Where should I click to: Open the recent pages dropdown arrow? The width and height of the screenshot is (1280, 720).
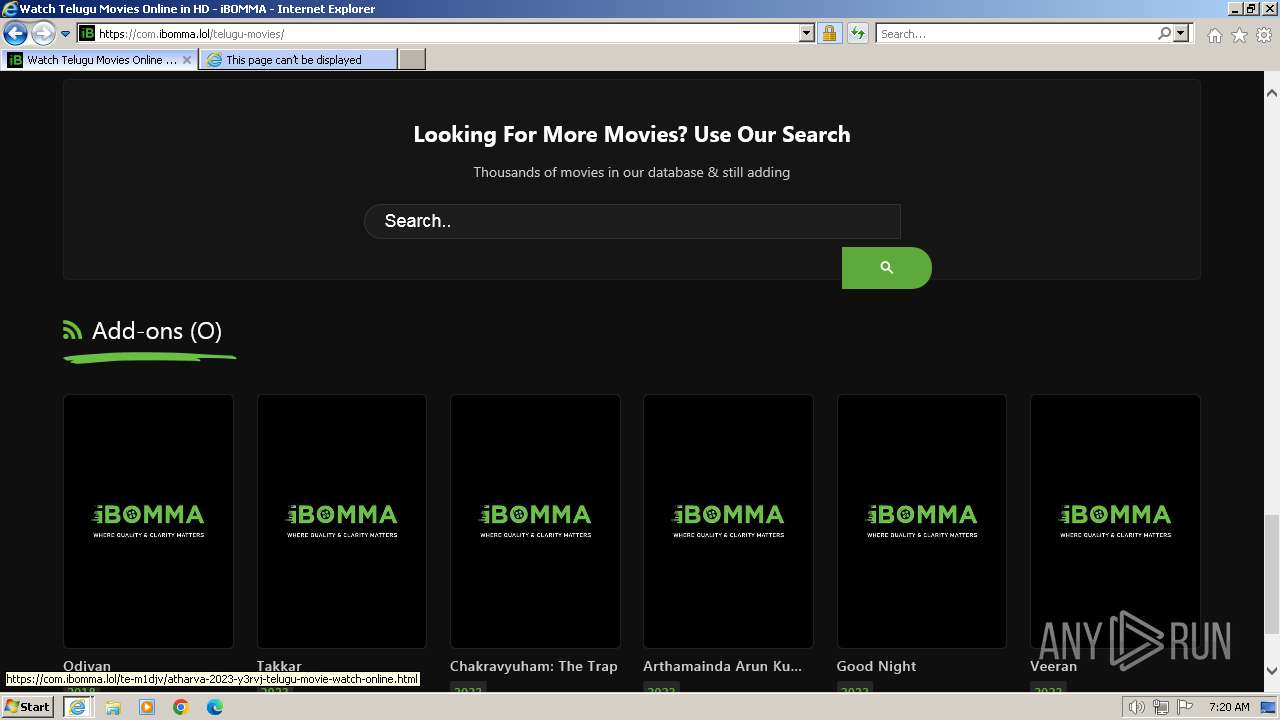65,34
